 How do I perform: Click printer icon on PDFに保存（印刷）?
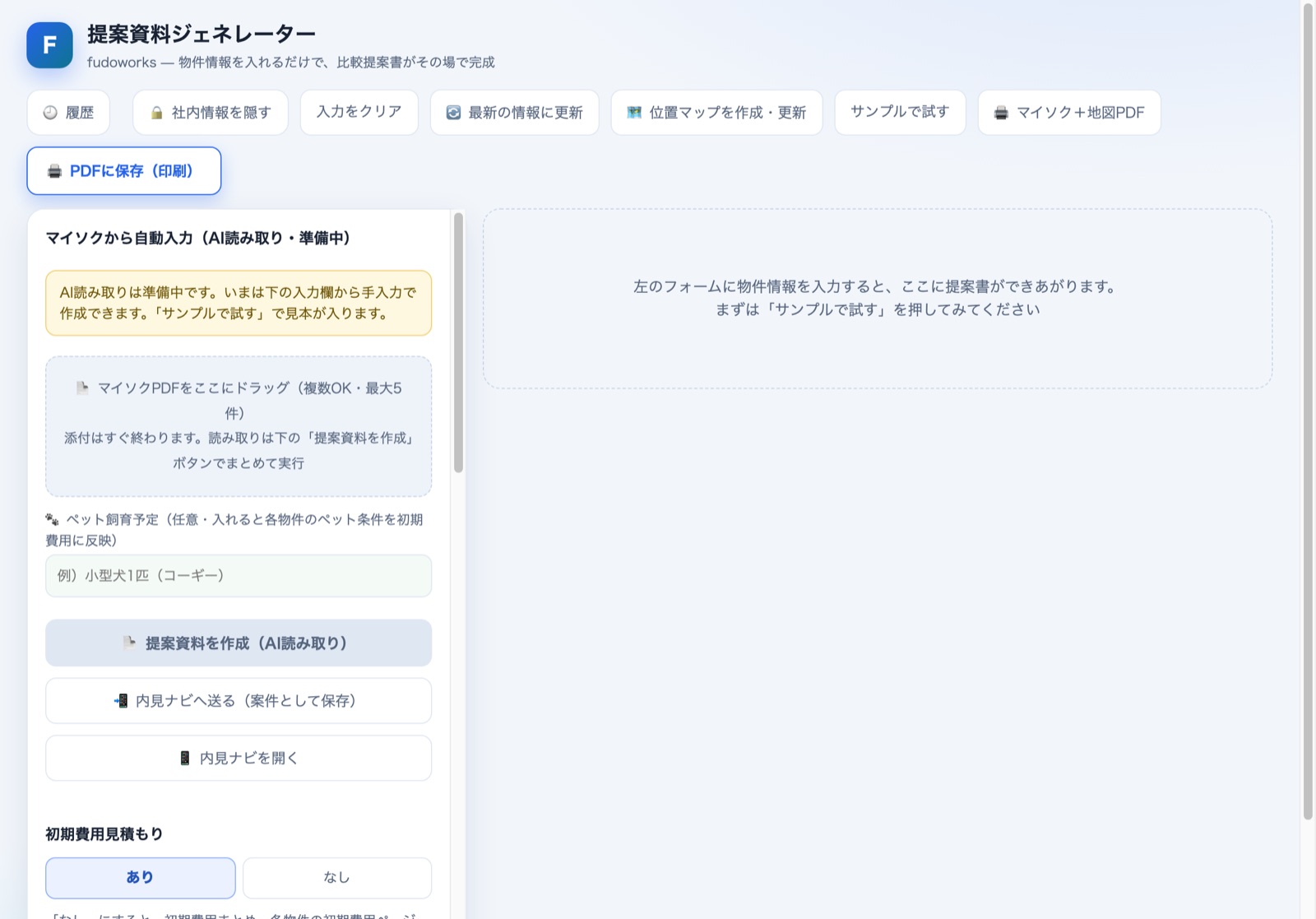(x=54, y=171)
